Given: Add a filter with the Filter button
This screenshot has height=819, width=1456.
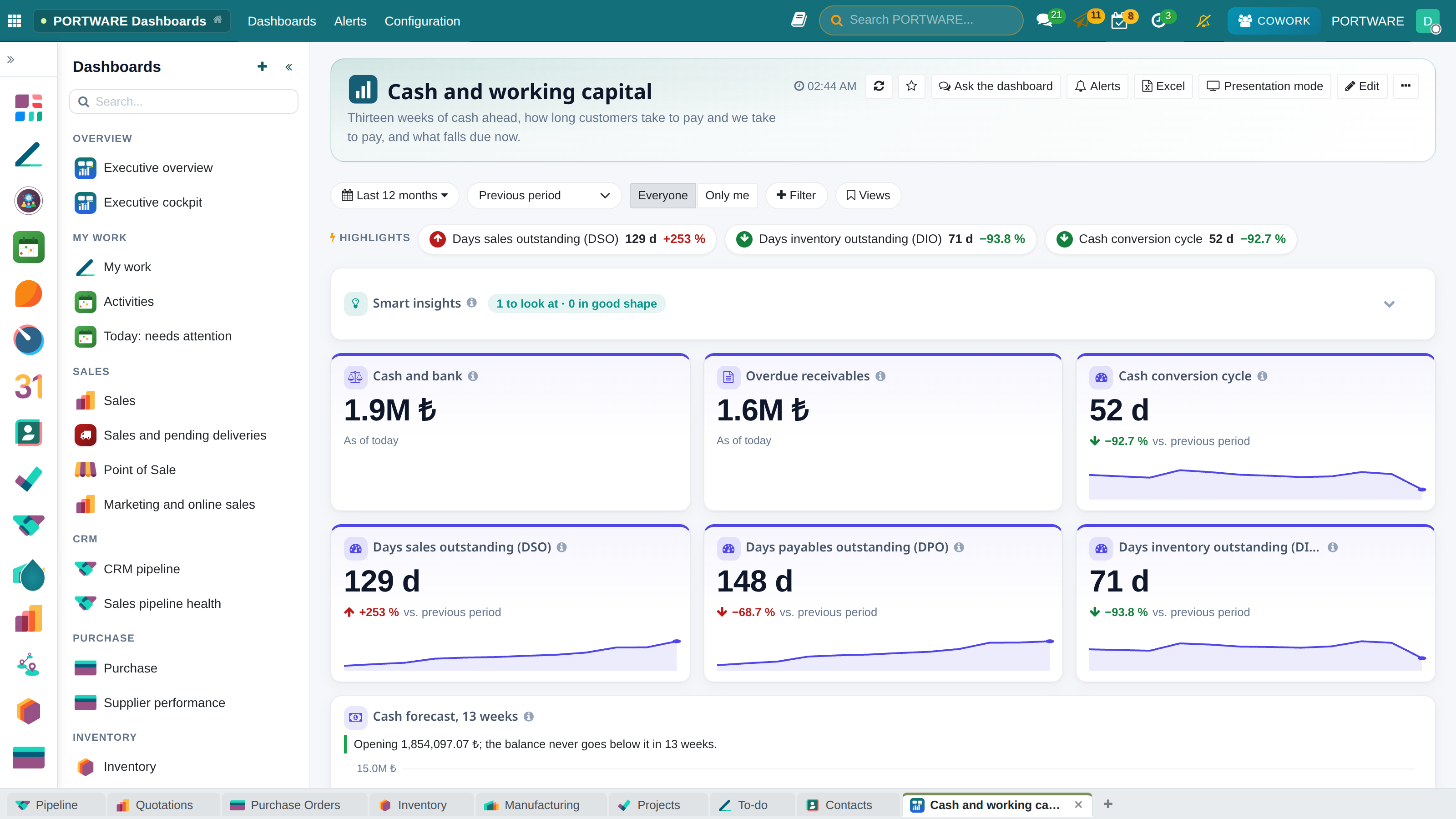Looking at the screenshot, I should [796, 196].
